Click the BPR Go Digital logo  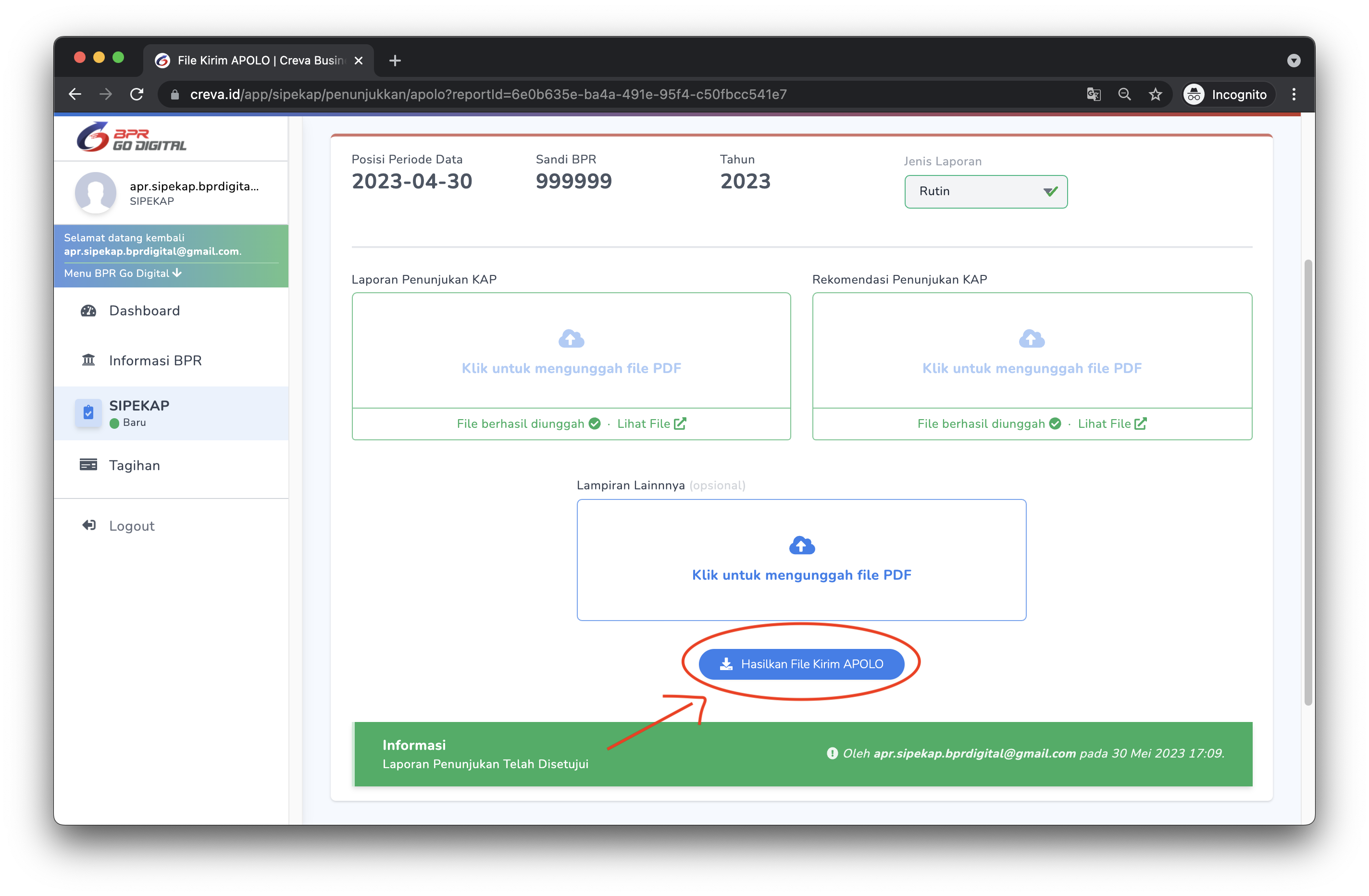pyautogui.click(x=132, y=137)
